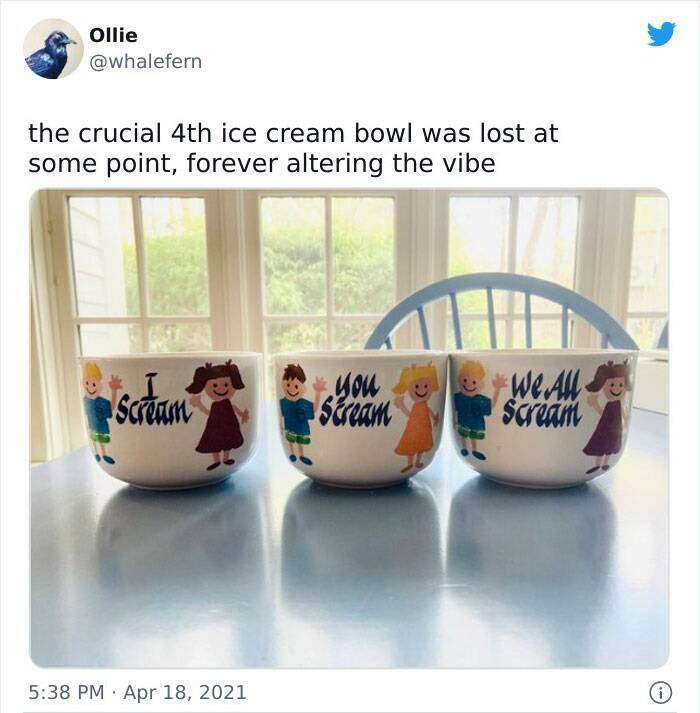Click the second line "forever altering the vibe"
The width and height of the screenshot is (700, 713).
pos(341,164)
